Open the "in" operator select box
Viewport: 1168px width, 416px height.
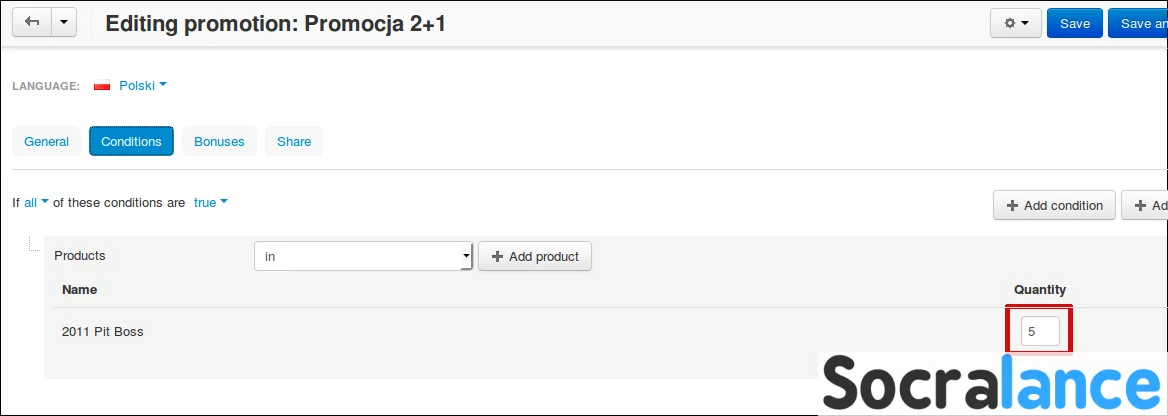364,256
